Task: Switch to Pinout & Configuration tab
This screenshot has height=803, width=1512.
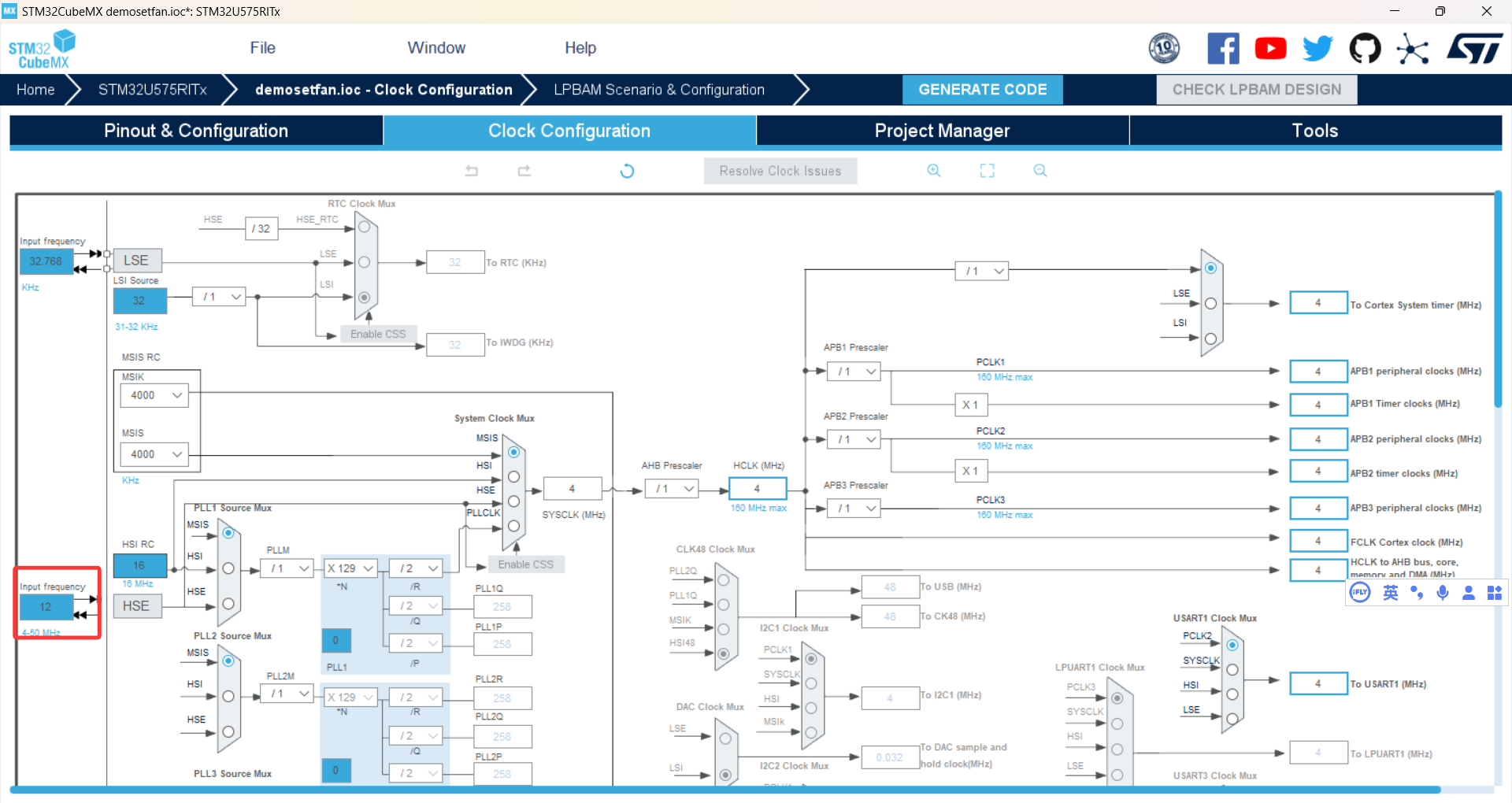Action: pyautogui.click(x=196, y=131)
